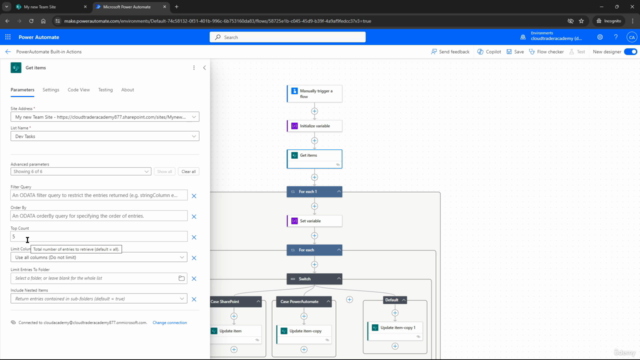Switch to the Parameters tab

pos(22,90)
